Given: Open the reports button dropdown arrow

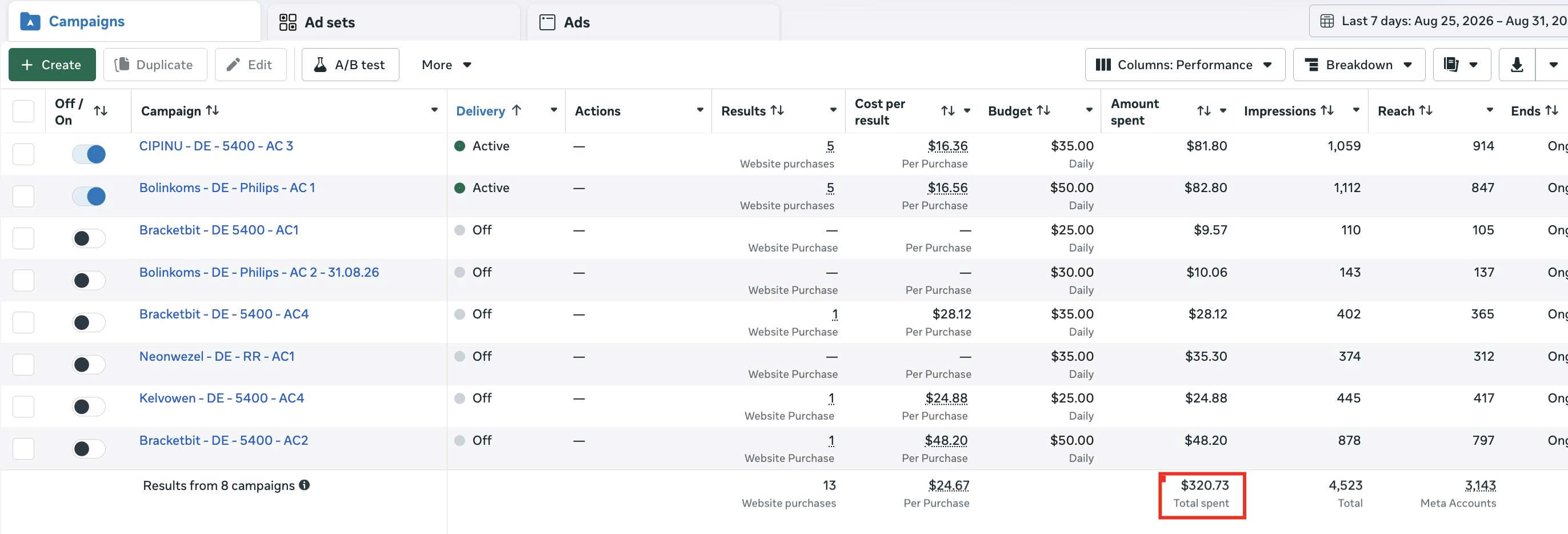Looking at the screenshot, I should pos(1473,65).
